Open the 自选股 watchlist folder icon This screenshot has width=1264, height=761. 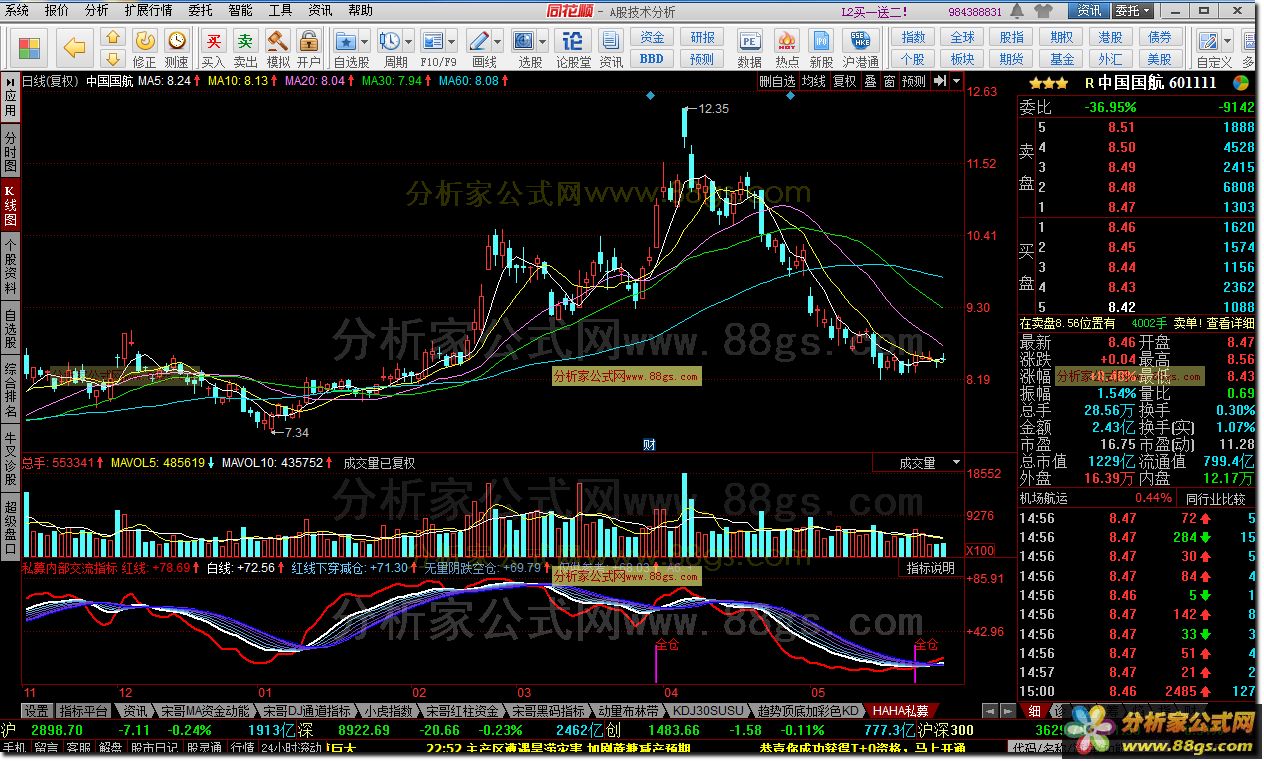click(x=346, y=41)
